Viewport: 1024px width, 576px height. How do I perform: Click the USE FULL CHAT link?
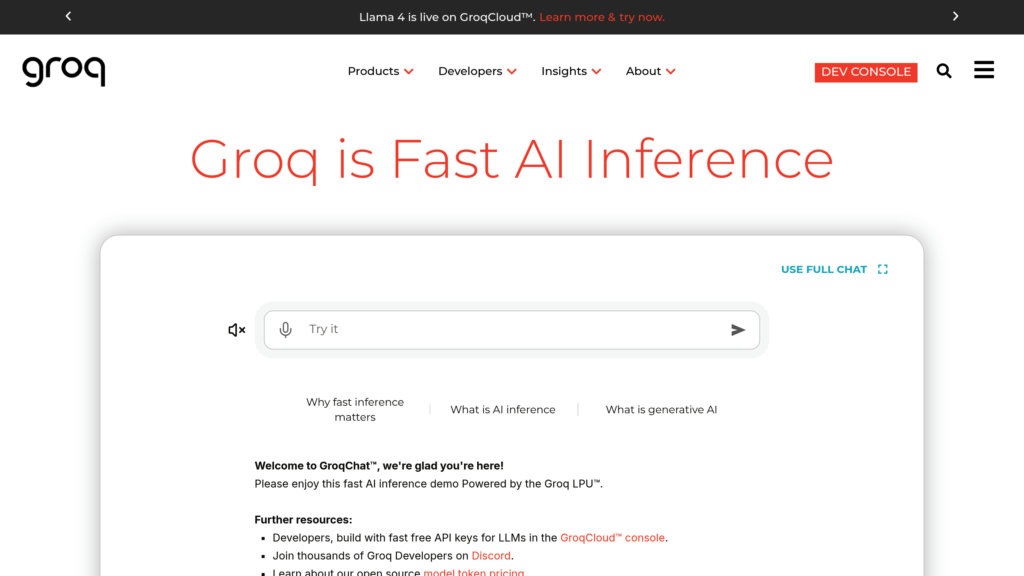pos(824,269)
